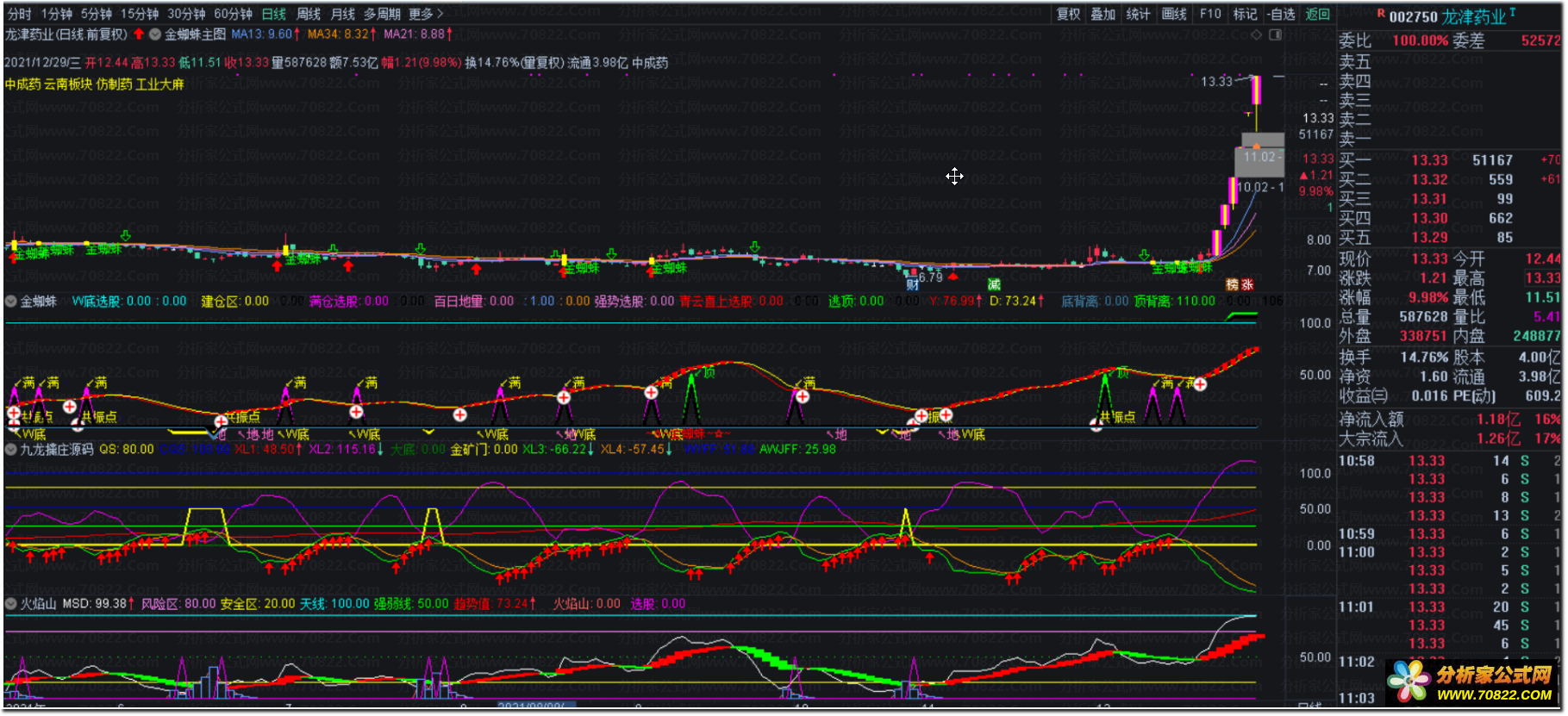Switch to 周线 weekly chart
Image resolution: width=1568 pixels, height=716 pixels.
click(309, 14)
